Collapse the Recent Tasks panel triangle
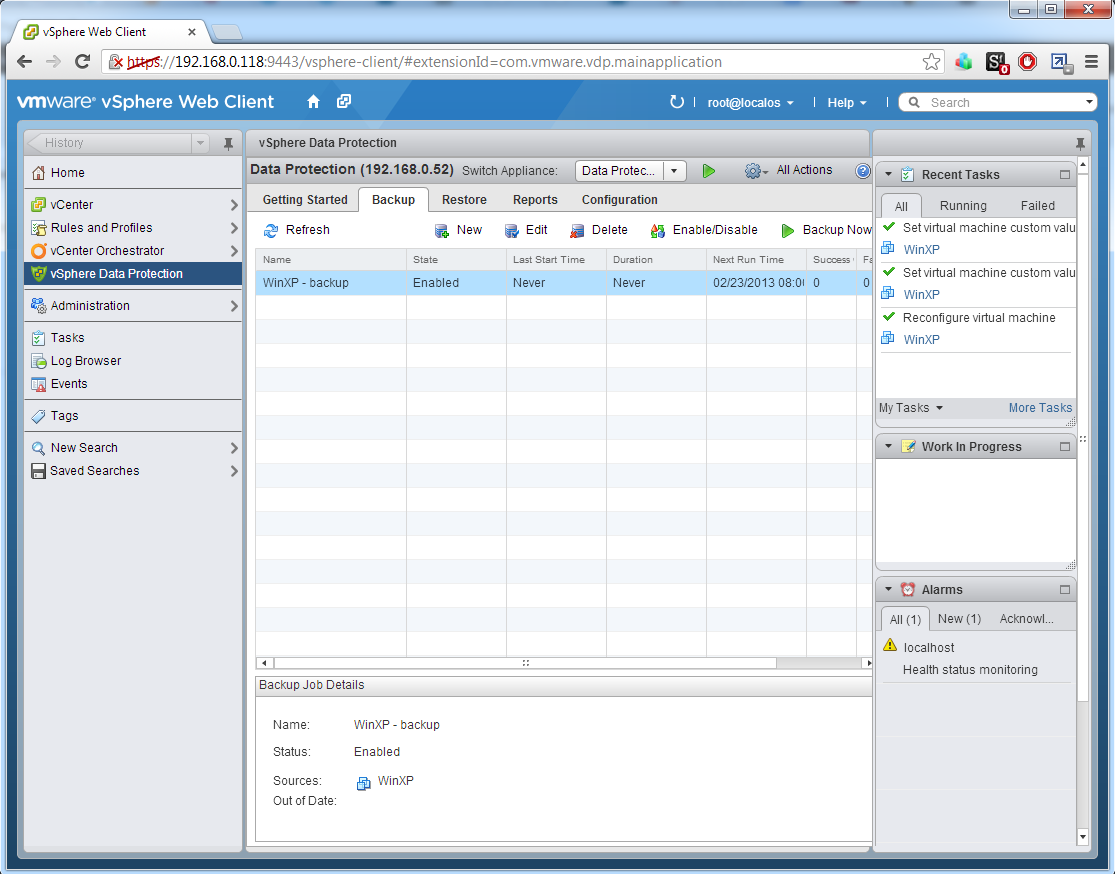Viewport: 1115px width, 874px height. [888, 174]
